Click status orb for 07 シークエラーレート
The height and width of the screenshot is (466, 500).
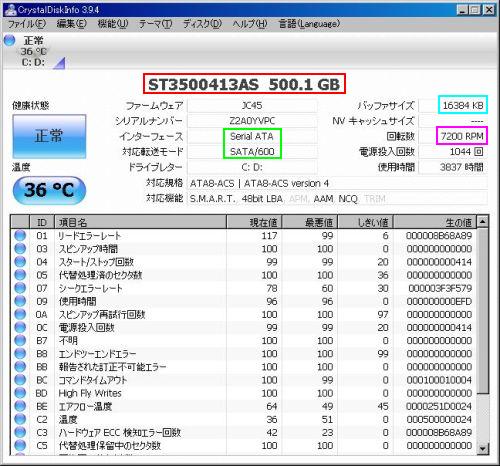tap(20, 288)
